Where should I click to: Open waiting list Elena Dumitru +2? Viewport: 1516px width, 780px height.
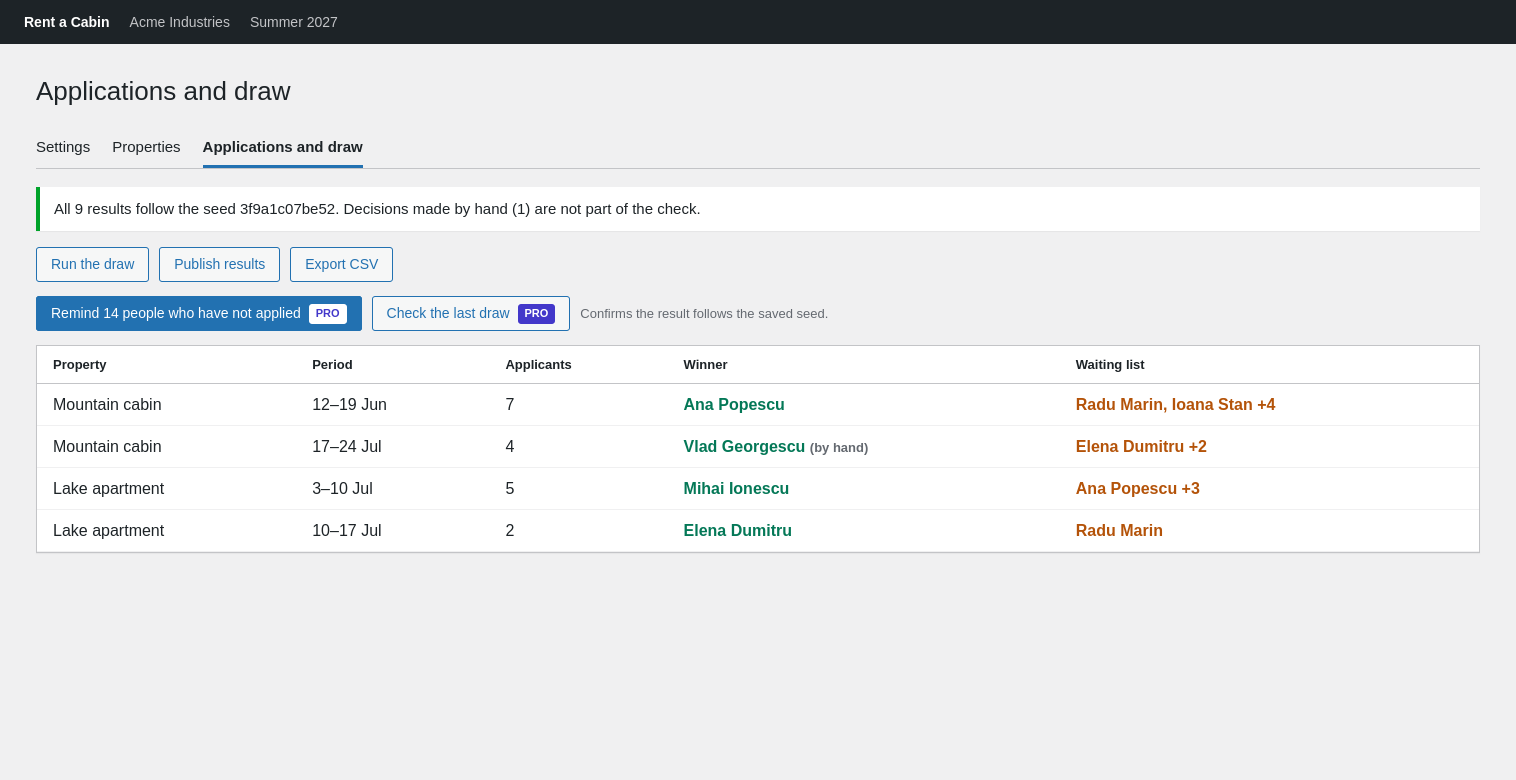pyautogui.click(x=1141, y=447)
